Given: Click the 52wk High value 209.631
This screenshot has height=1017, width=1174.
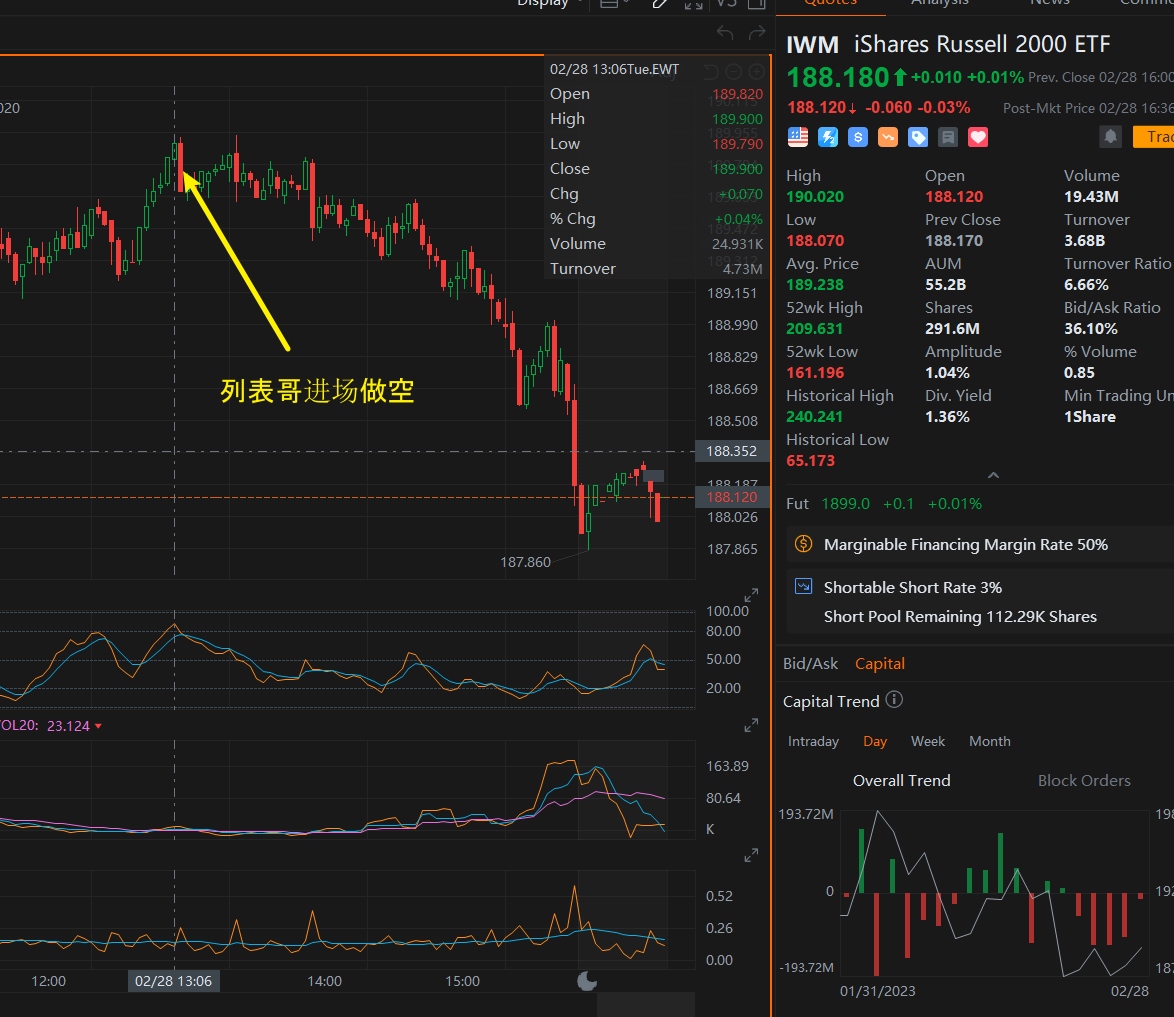Looking at the screenshot, I should pyautogui.click(x=815, y=329).
